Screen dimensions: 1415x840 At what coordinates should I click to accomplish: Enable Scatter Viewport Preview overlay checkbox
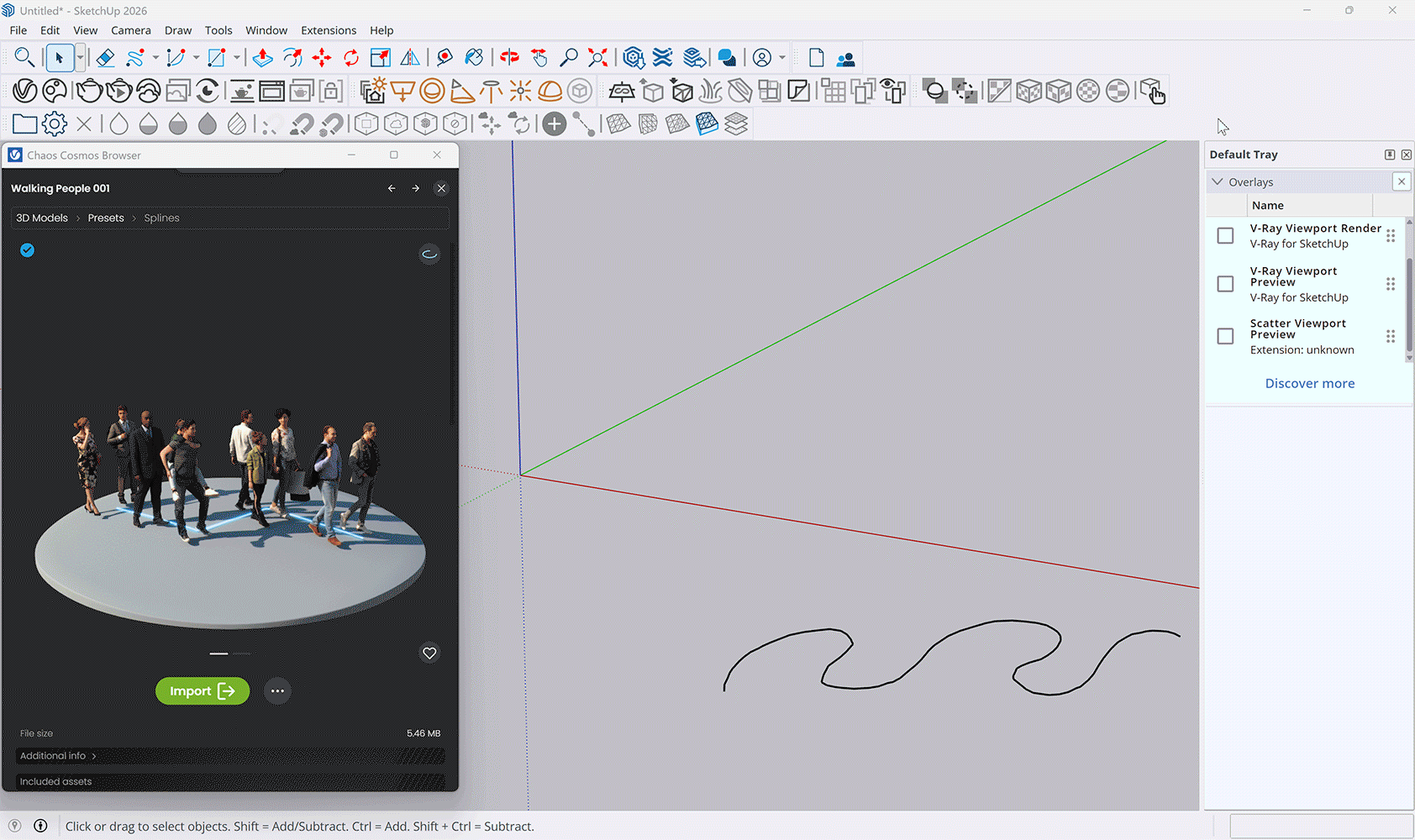[x=1225, y=336]
